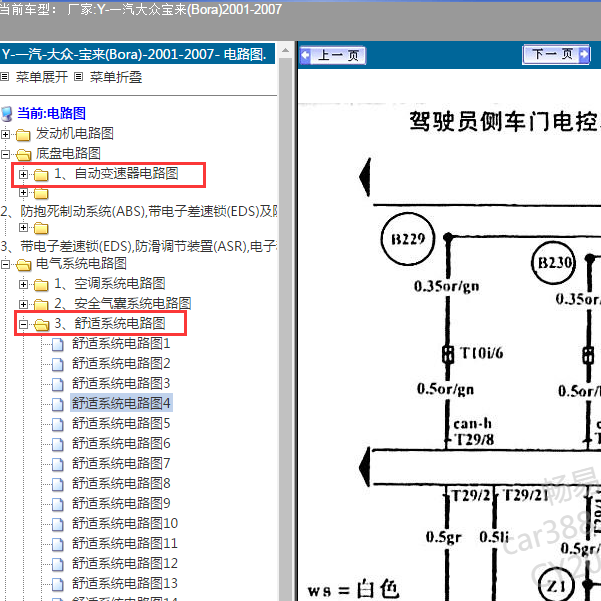Open 舒适系统电路图10 page
Screen dimensions: 601x601
click(x=125, y=523)
